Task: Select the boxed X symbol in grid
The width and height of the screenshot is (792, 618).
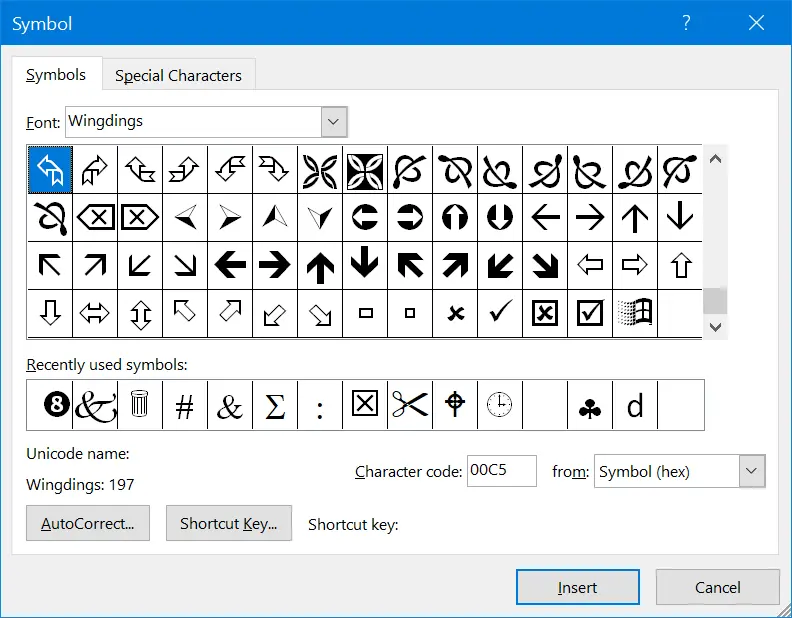Action: (x=545, y=314)
